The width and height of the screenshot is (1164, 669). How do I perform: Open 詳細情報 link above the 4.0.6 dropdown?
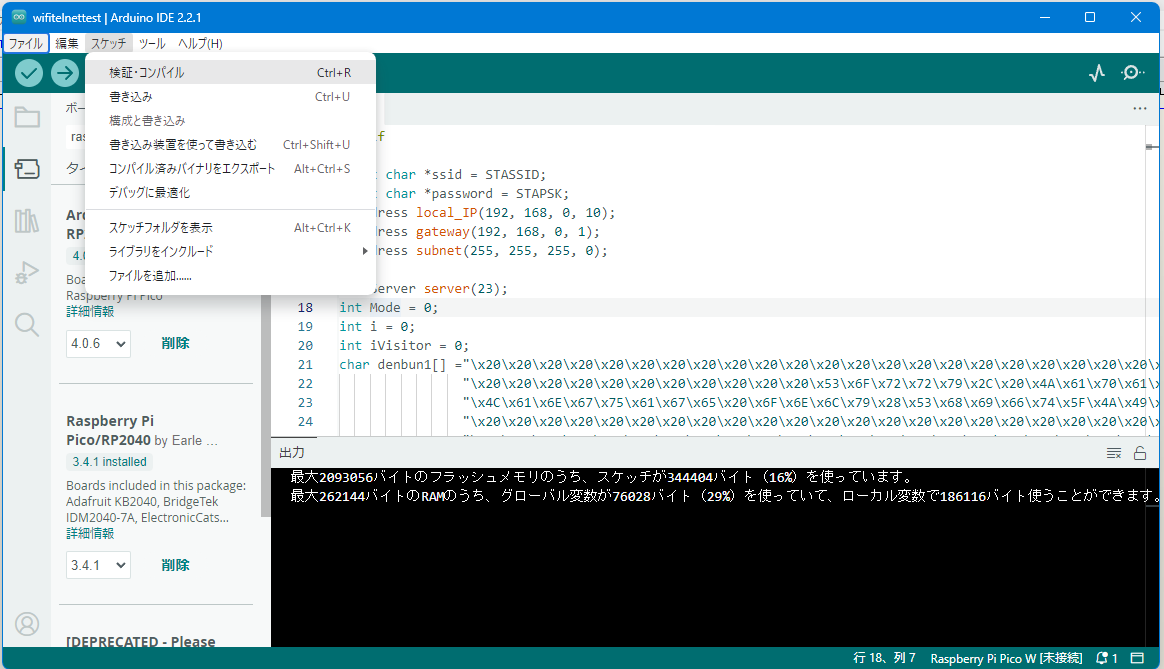90,311
